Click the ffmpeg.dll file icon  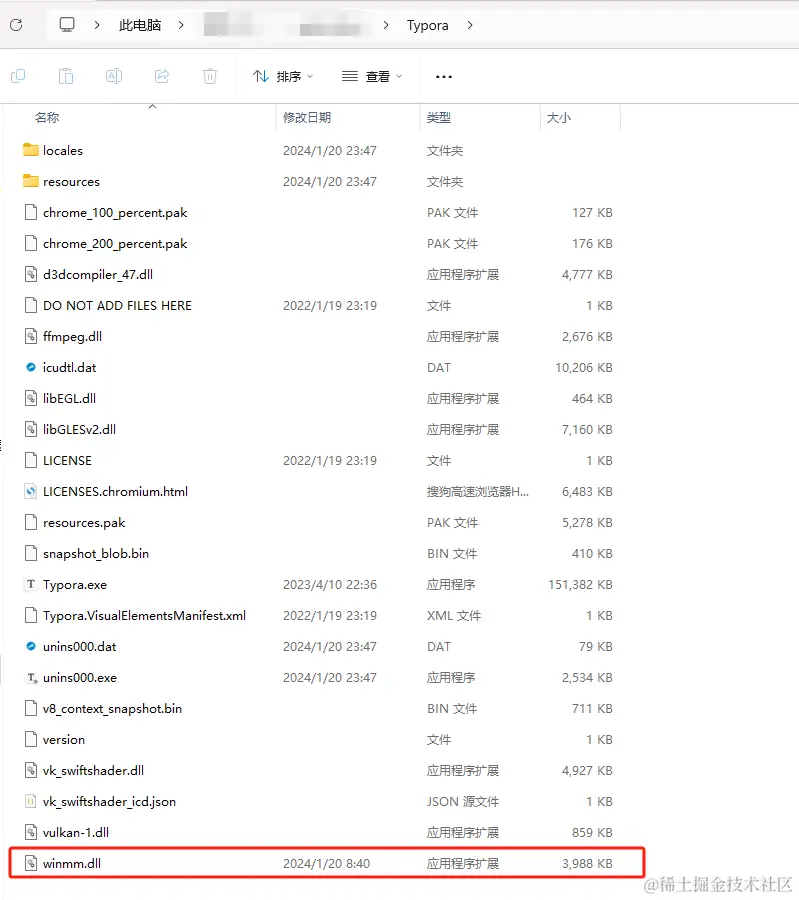coord(31,336)
